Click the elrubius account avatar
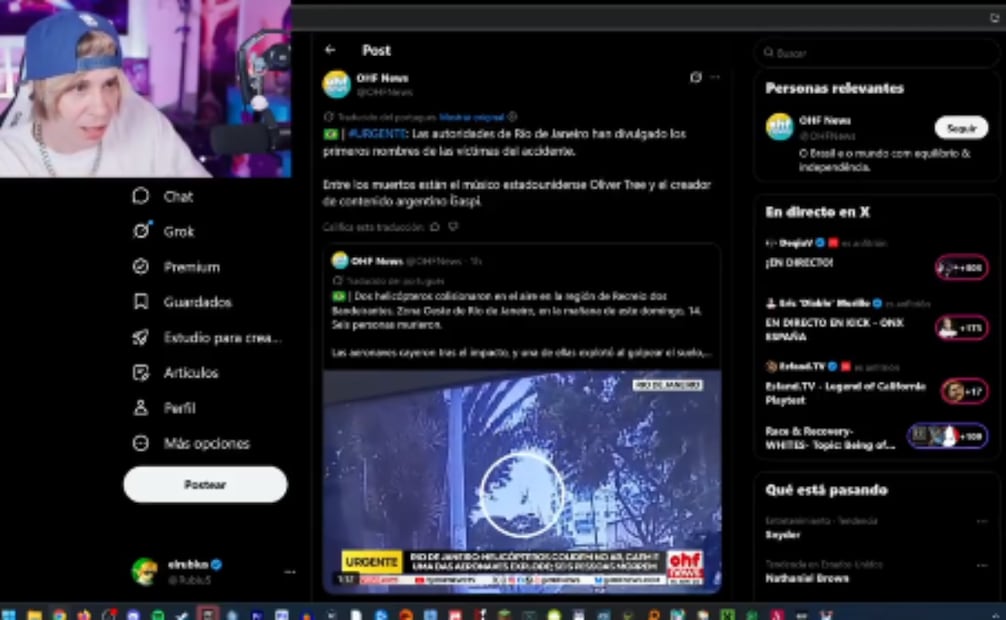Image resolution: width=1006 pixels, height=620 pixels. coord(144,571)
